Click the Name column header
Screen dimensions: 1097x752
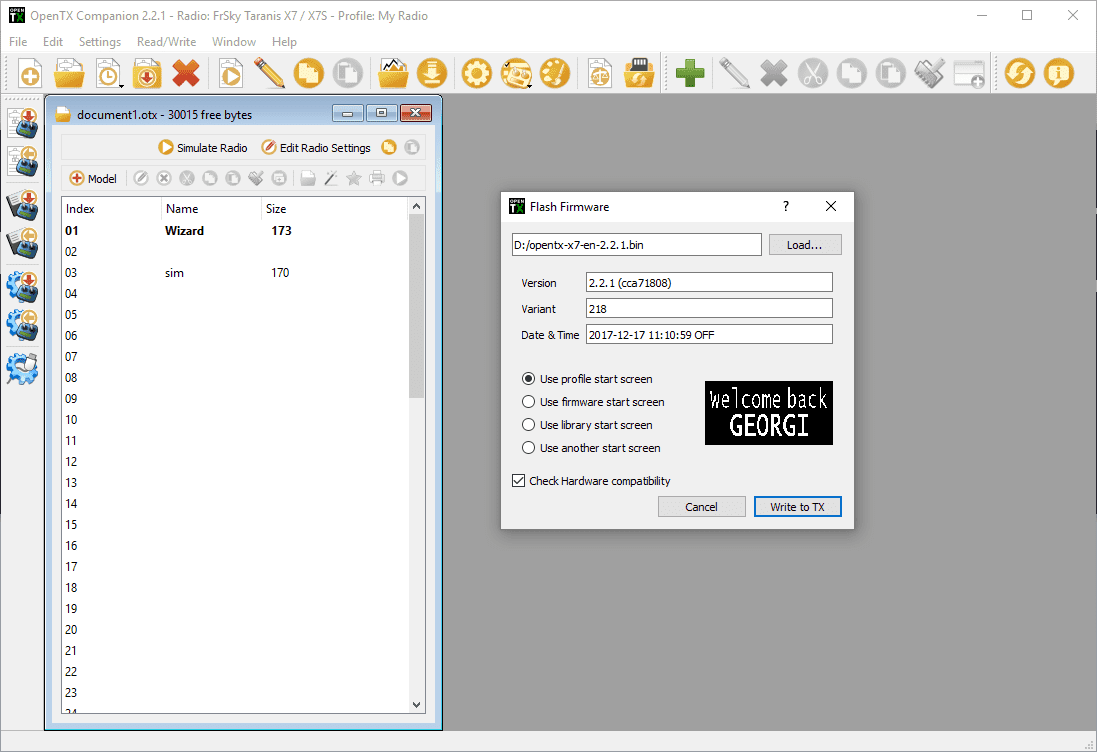coord(211,208)
